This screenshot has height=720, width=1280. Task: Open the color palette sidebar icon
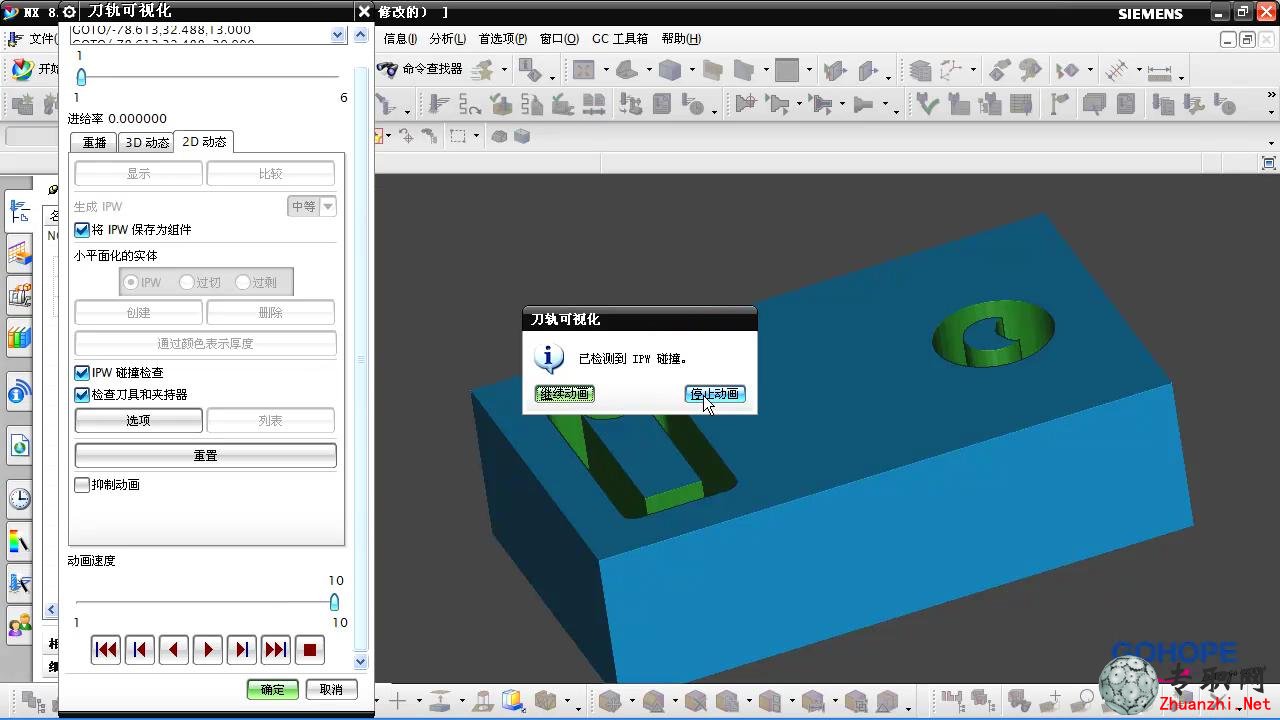click(x=19, y=542)
